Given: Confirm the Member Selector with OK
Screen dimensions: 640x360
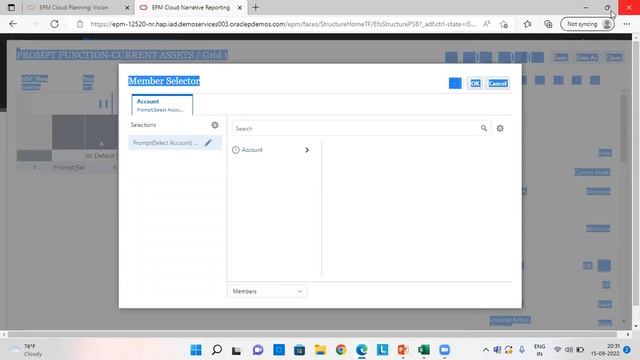Looking at the screenshot, I should click(475, 83).
